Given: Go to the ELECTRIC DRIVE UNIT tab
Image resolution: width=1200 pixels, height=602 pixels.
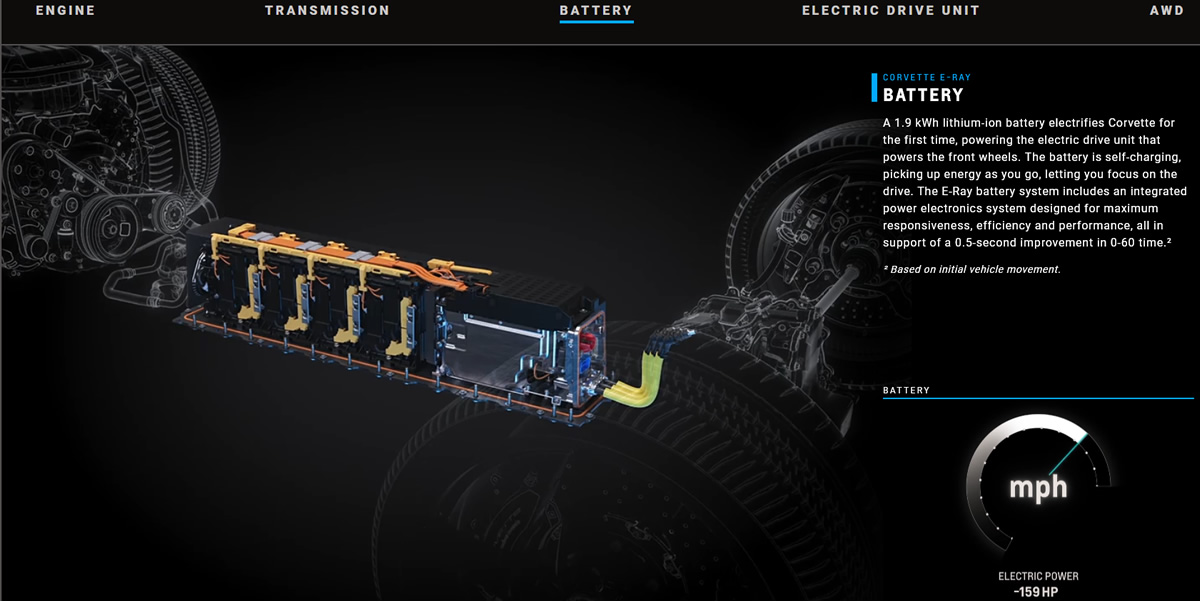Looking at the screenshot, I should pos(891,11).
